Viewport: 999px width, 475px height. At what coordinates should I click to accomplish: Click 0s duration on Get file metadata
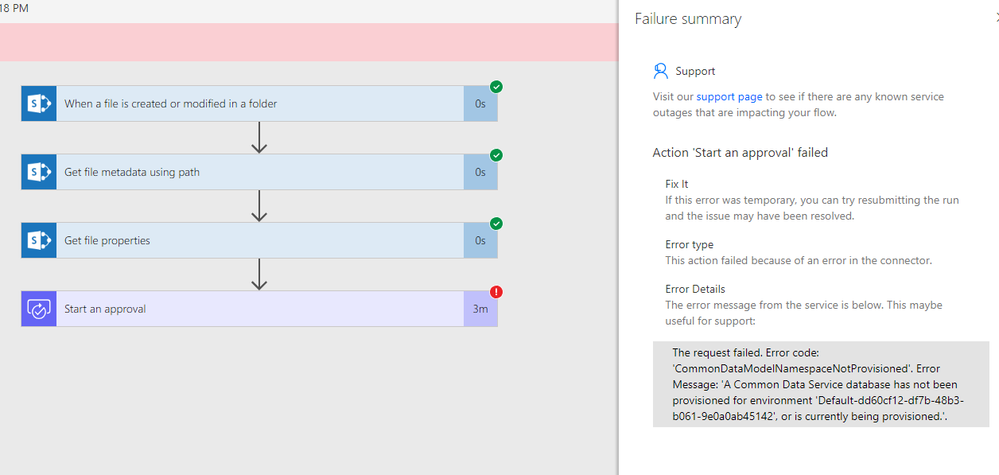tap(480, 172)
